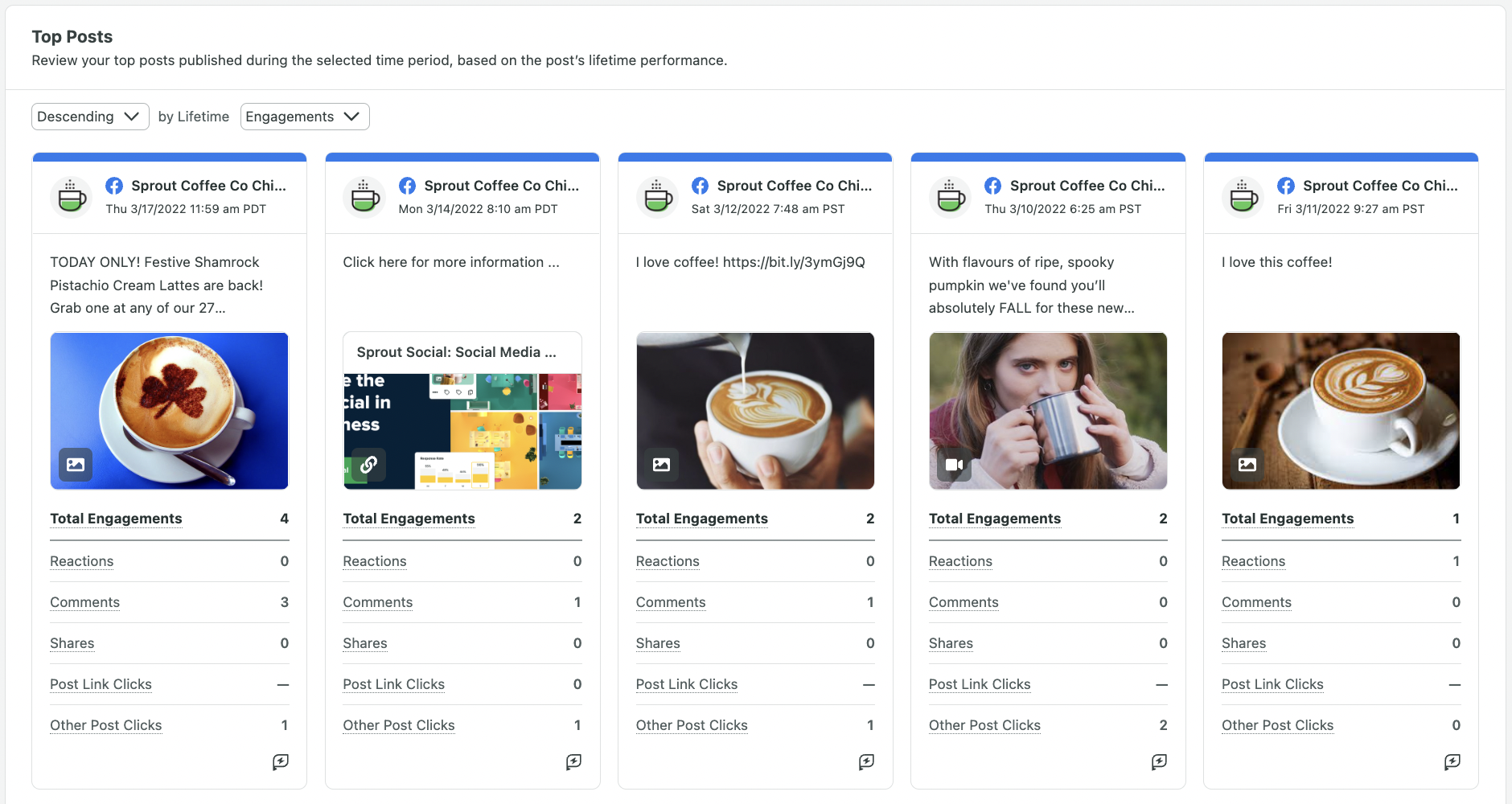Open the latte art pour photo thumbnail
The height and width of the screenshot is (804, 1512).
tap(754, 410)
